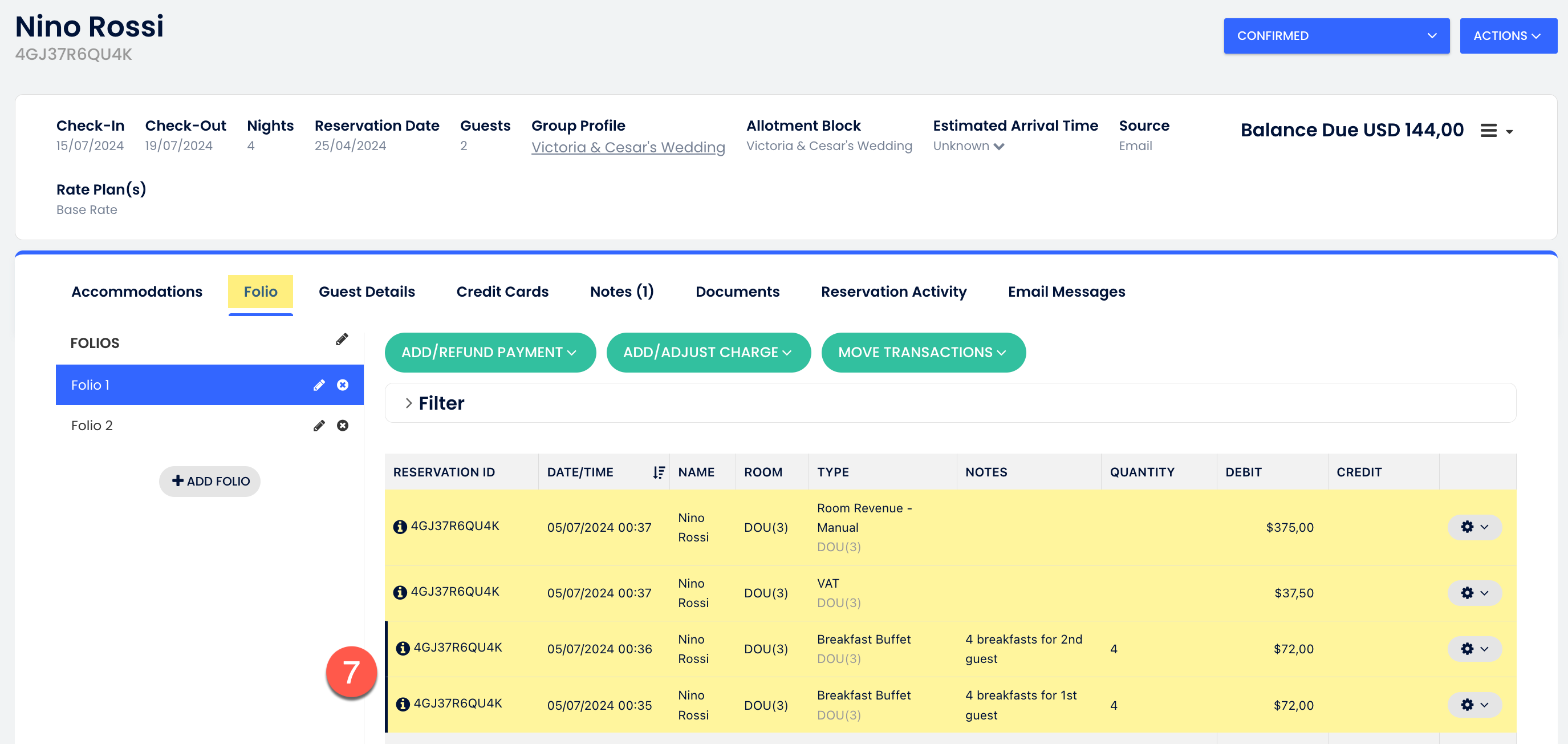Open the Reservation Activity tab

(893, 292)
